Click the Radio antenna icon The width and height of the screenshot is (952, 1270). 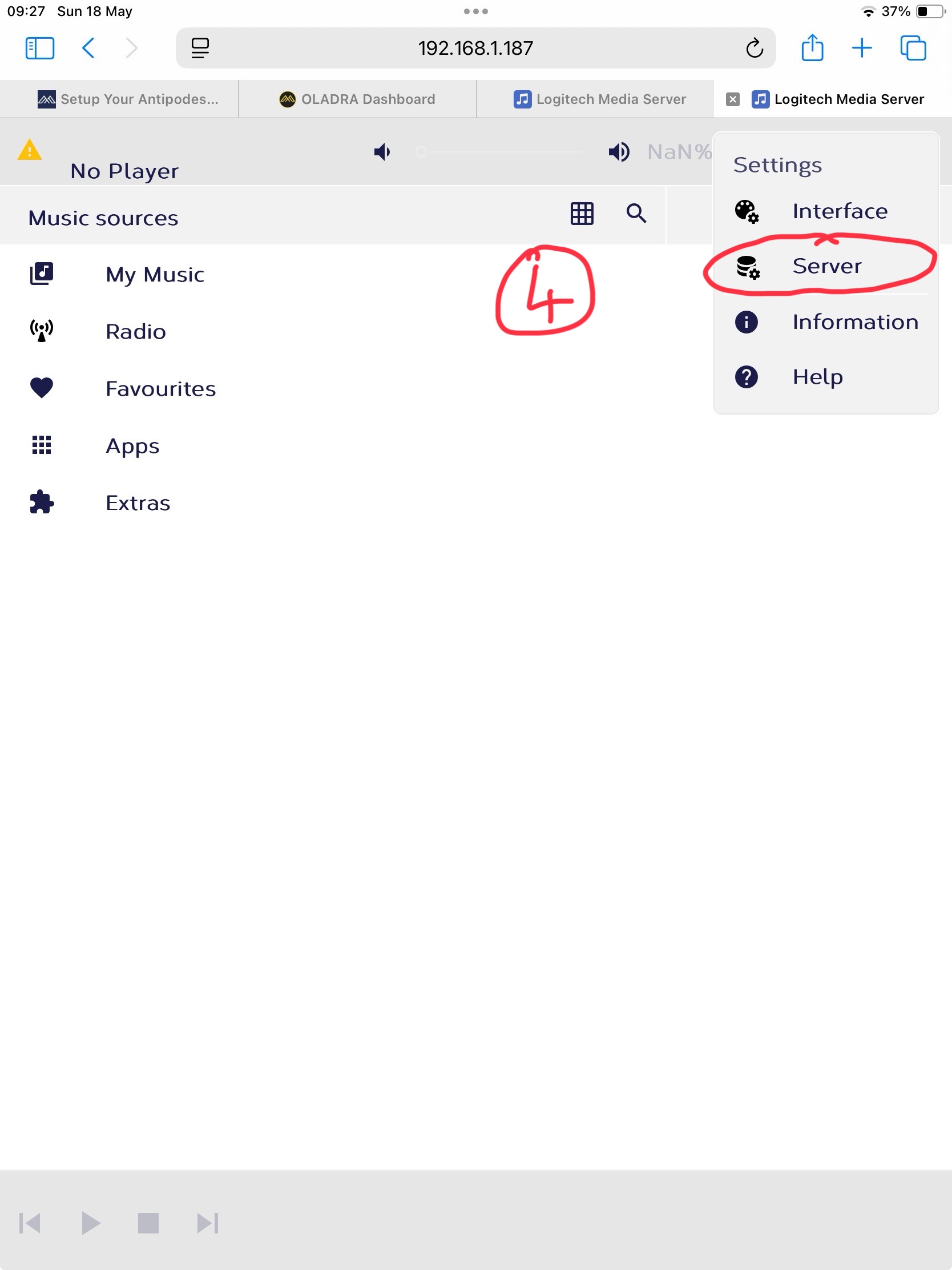point(41,331)
